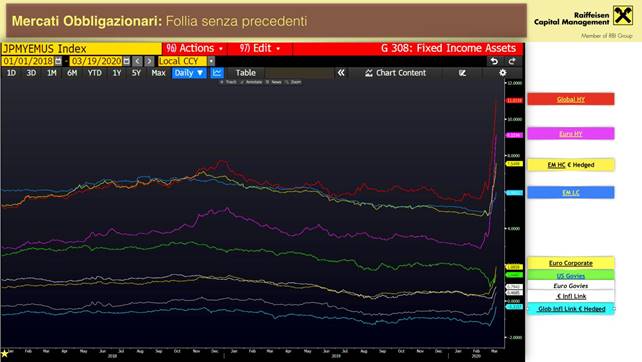642x362 pixels.
Task: Click the previous period left arrow
Action: 138,61
